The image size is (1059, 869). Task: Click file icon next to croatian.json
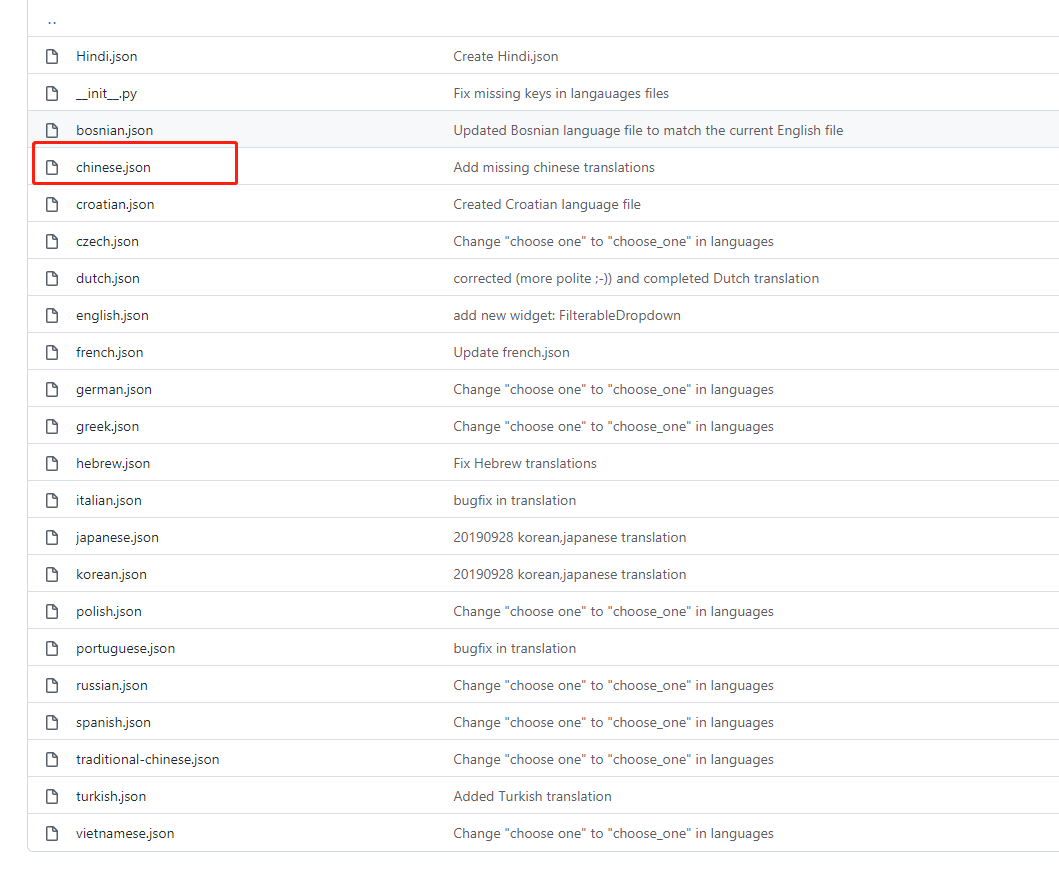pyautogui.click(x=52, y=205)
